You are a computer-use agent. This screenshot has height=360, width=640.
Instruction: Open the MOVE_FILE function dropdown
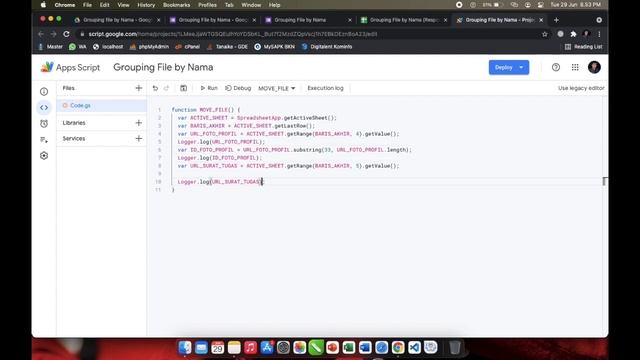(x=277, y=88)
